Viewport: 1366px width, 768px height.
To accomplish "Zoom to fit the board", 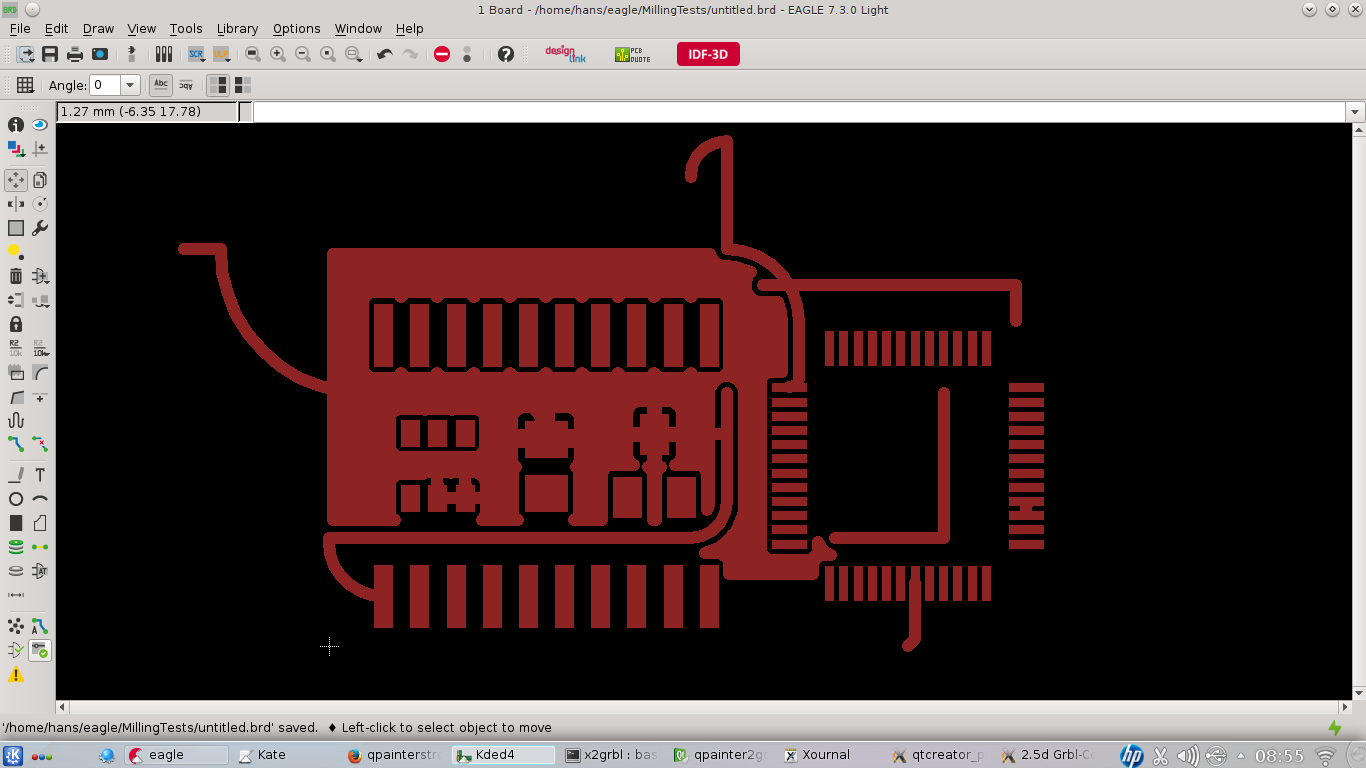I will (253, 54).
